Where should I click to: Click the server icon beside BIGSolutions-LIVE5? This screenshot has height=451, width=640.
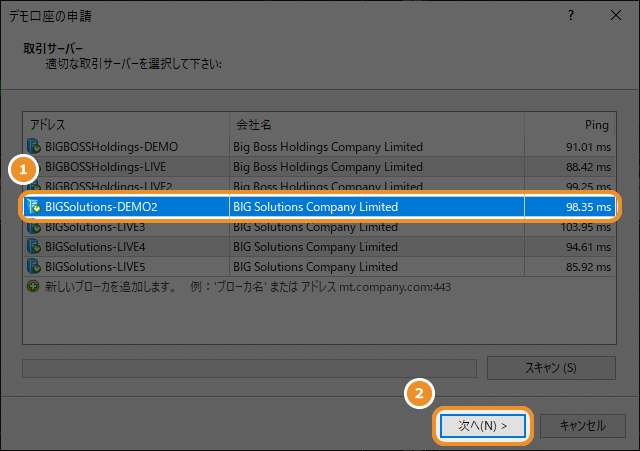33,267
